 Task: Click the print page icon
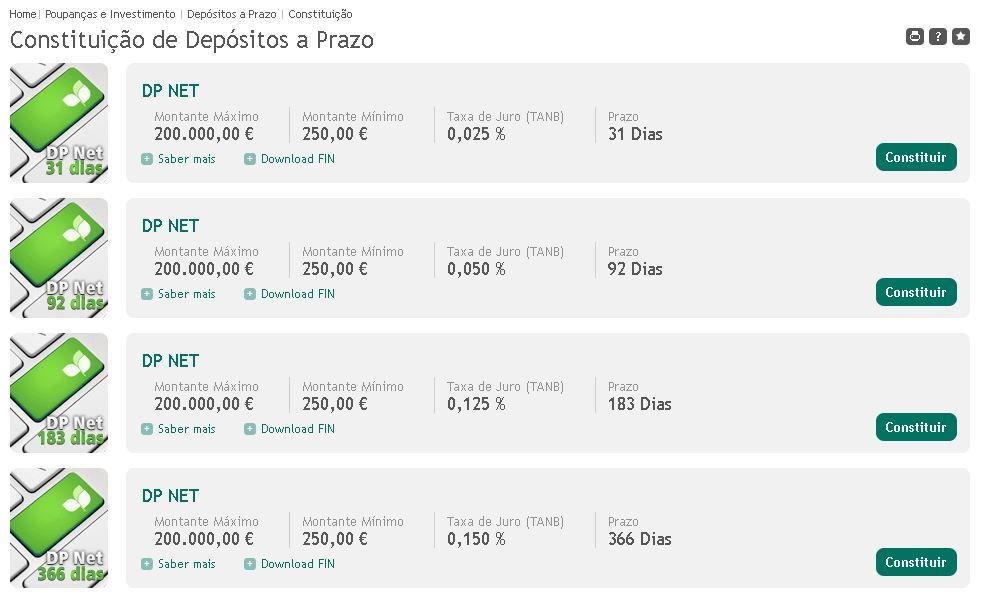(x=914, y=37)
